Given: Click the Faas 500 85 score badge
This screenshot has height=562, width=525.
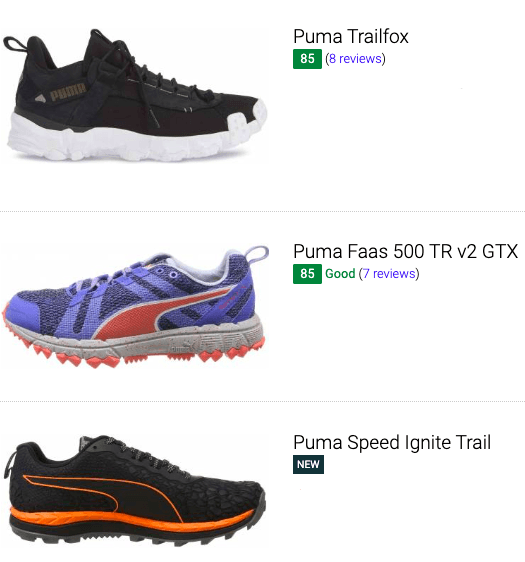Looking at the screenshot, I should 307,274.
